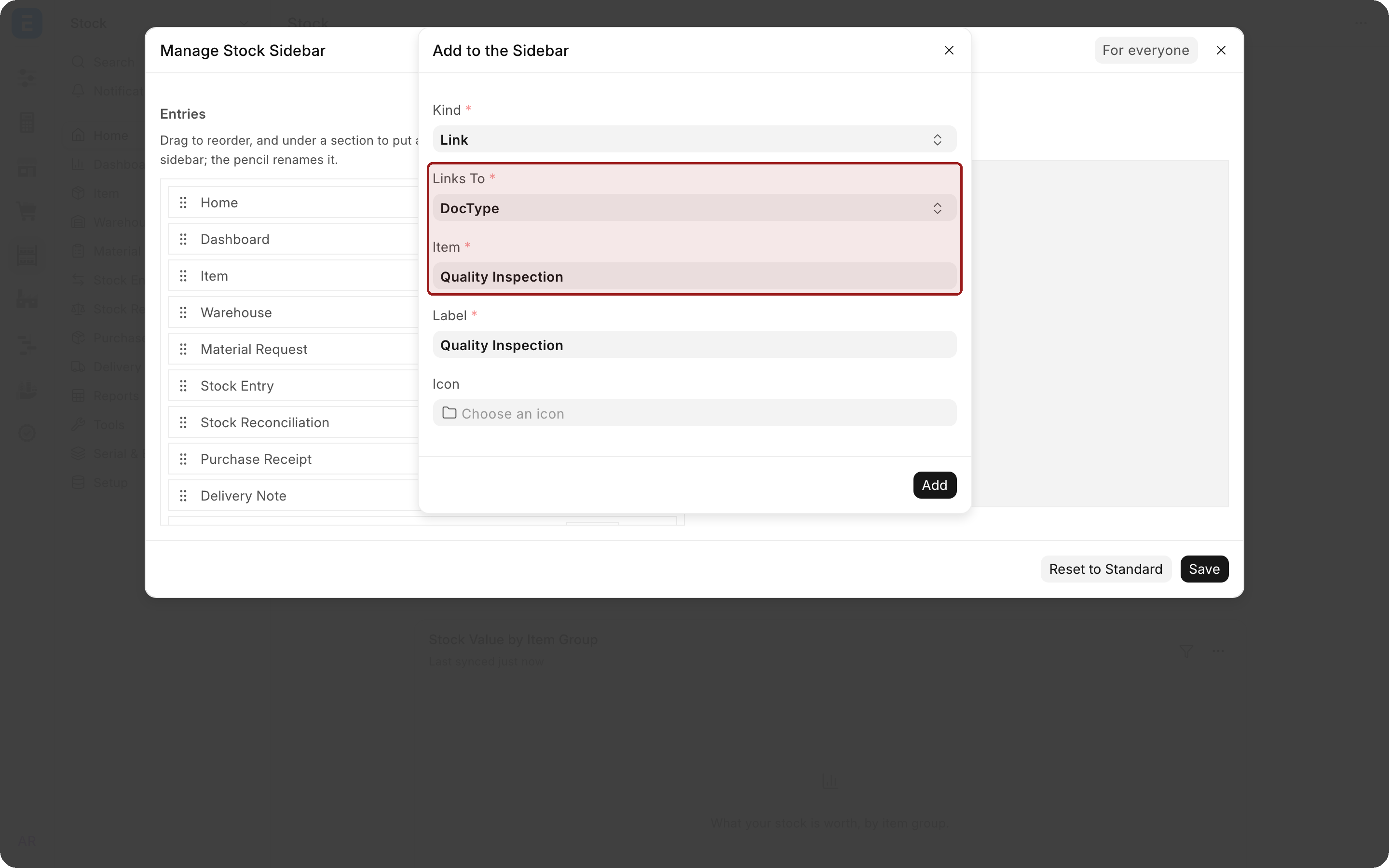Open the more options on Stock Value chart
The width and height of the screenshot is (1389, 868).
[x=1218, y=651]
